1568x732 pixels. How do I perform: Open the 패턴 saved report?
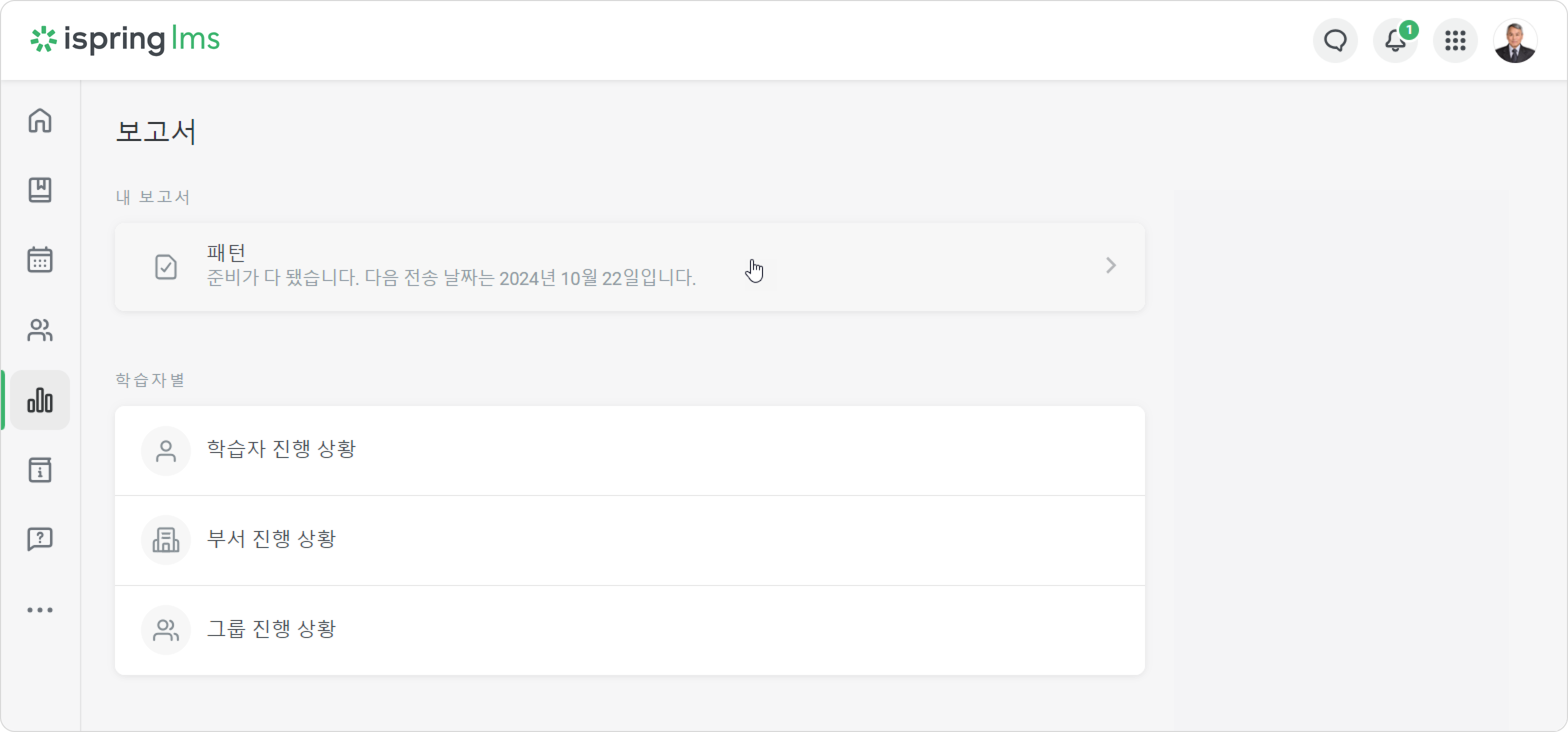pyautogui.click(x=629, y=266)
